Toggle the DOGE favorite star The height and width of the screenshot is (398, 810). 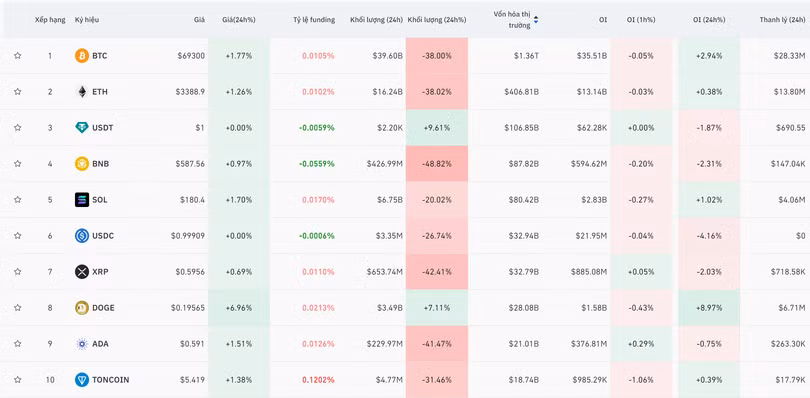point(18,308)
